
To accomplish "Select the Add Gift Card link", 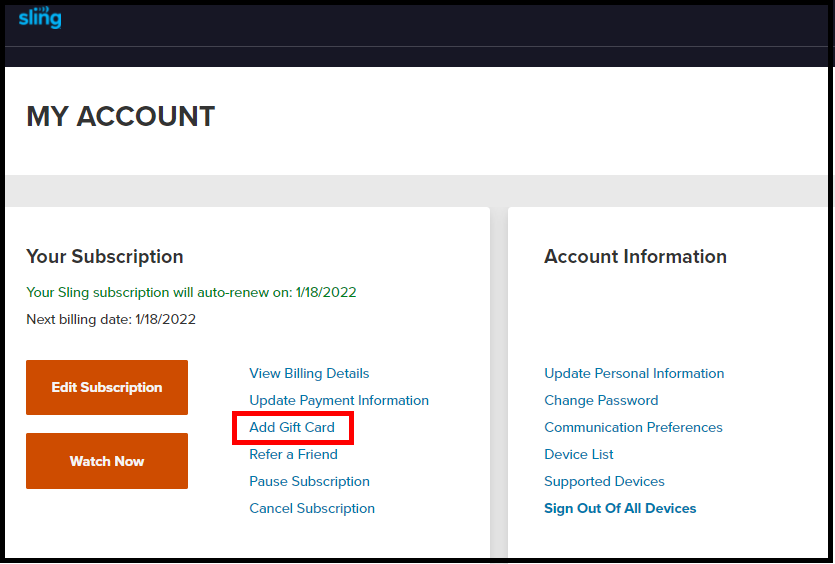I will pyautogui.click(x=292, y=427).
